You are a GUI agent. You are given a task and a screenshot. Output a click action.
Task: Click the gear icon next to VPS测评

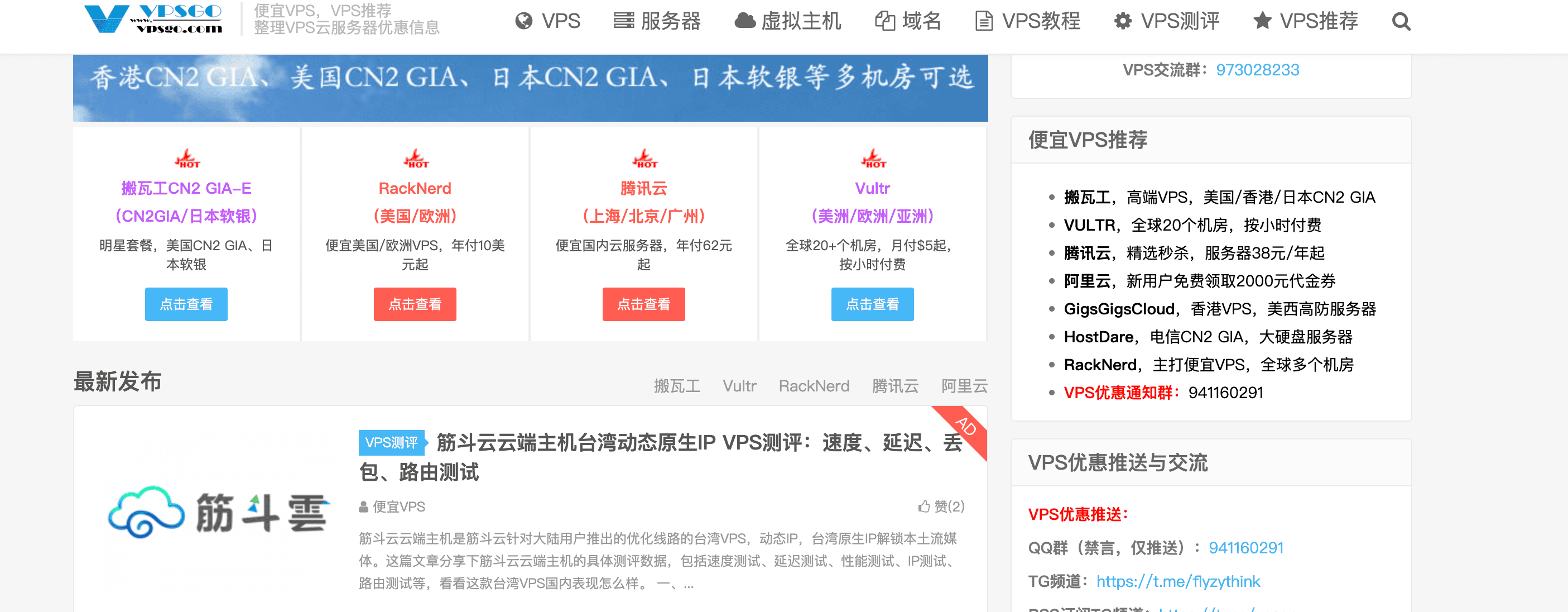1123,21
